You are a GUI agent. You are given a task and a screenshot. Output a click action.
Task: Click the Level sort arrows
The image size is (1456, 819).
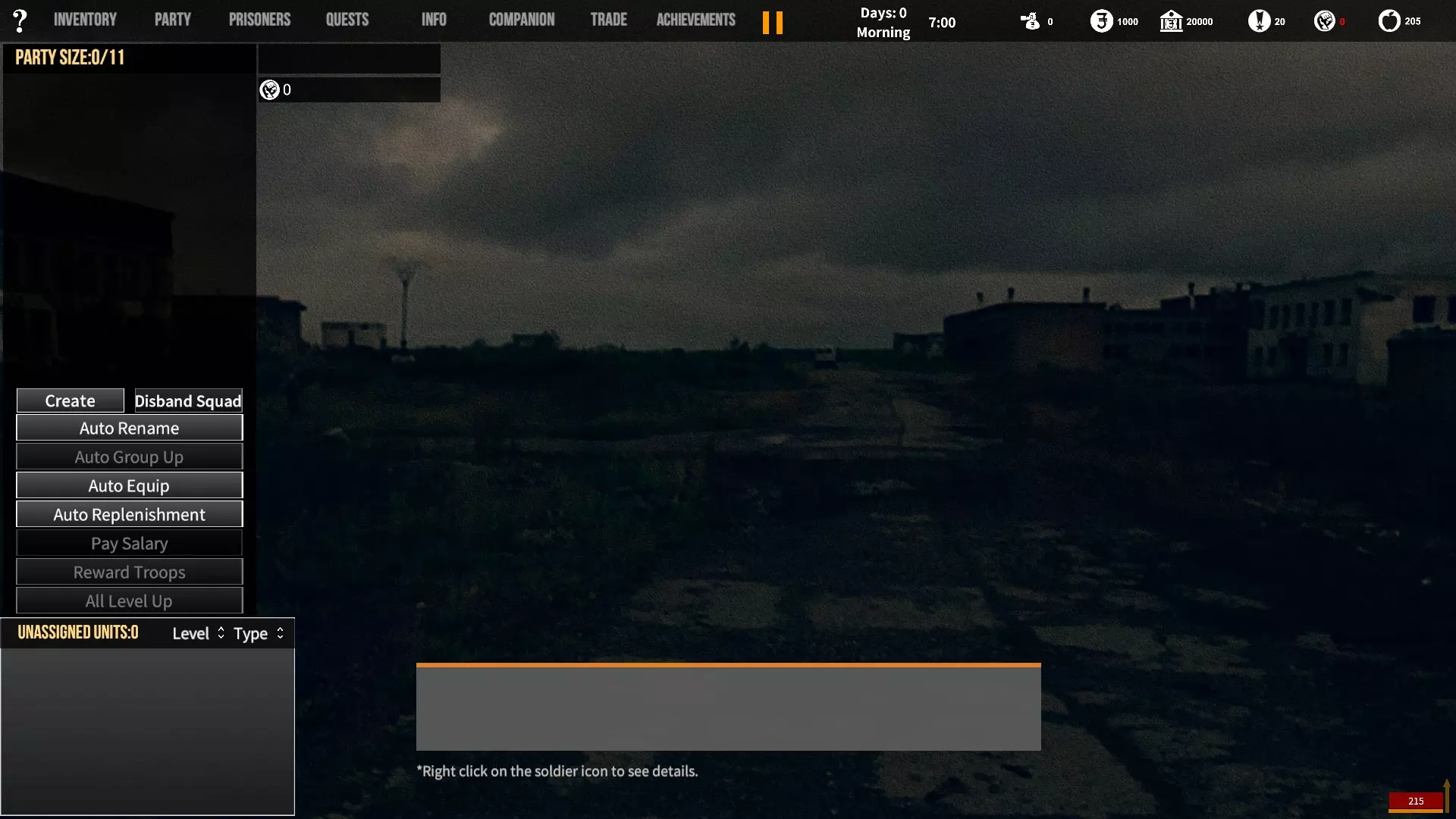[x=221, y=633]
